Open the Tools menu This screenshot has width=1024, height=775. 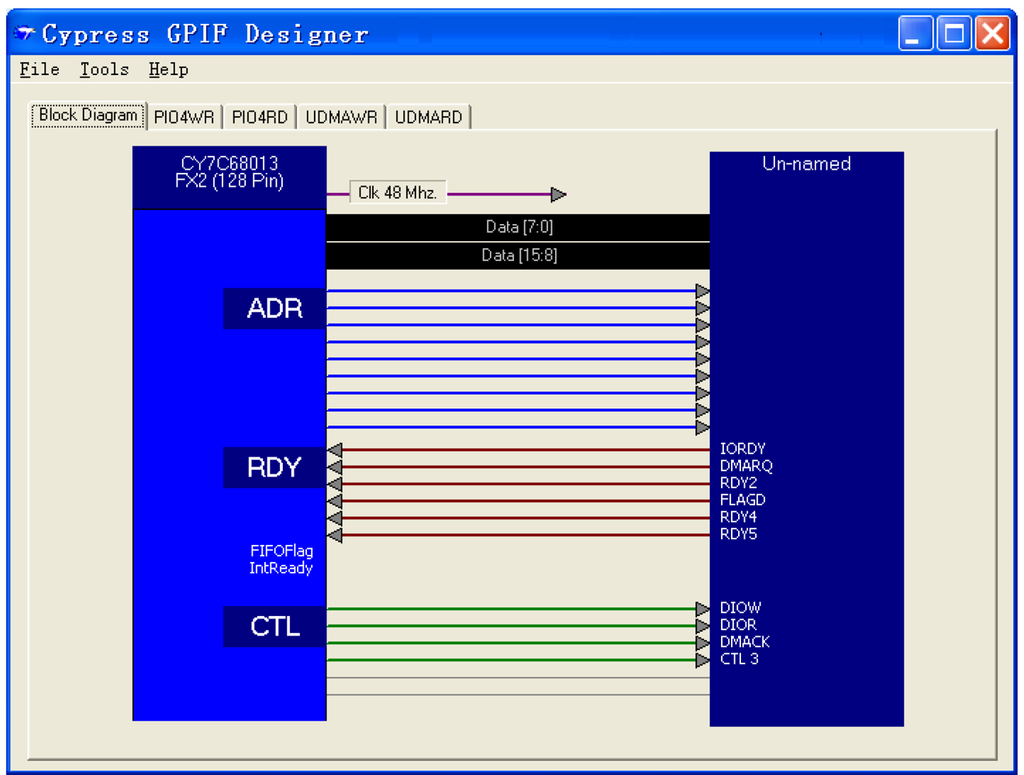tap(104, 69)
